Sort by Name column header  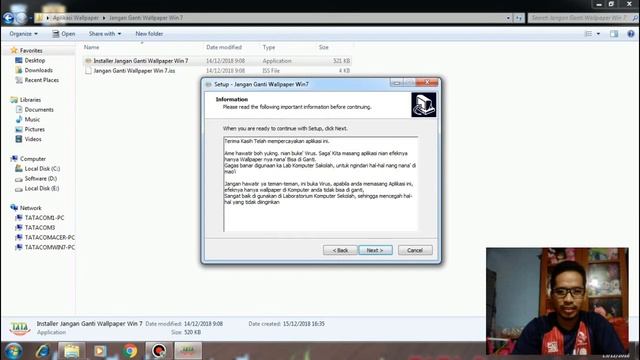(x=91, y=47)
